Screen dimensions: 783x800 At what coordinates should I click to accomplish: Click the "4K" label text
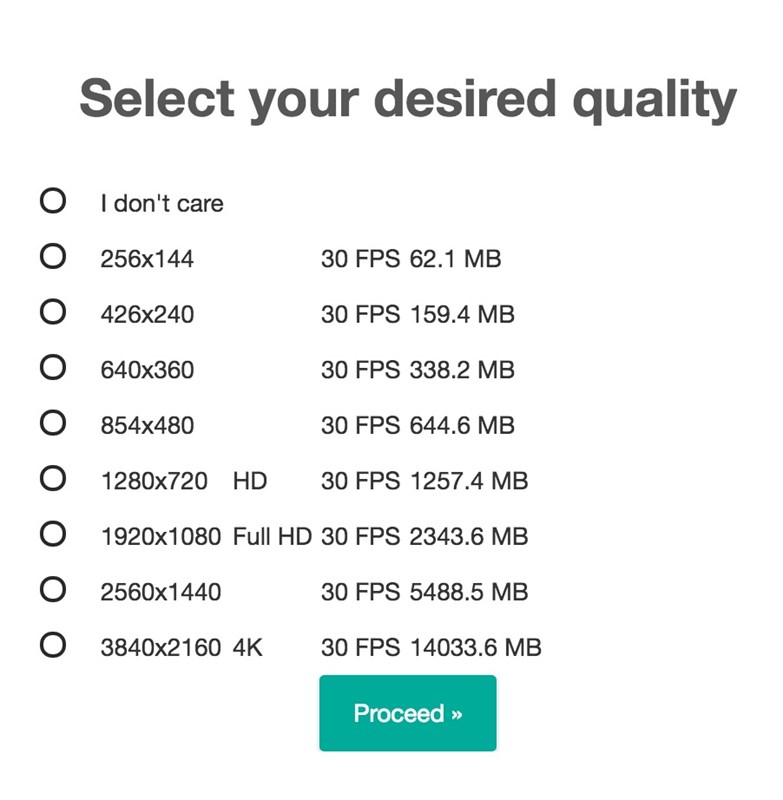pyautogui.click(x=247, y=648)
